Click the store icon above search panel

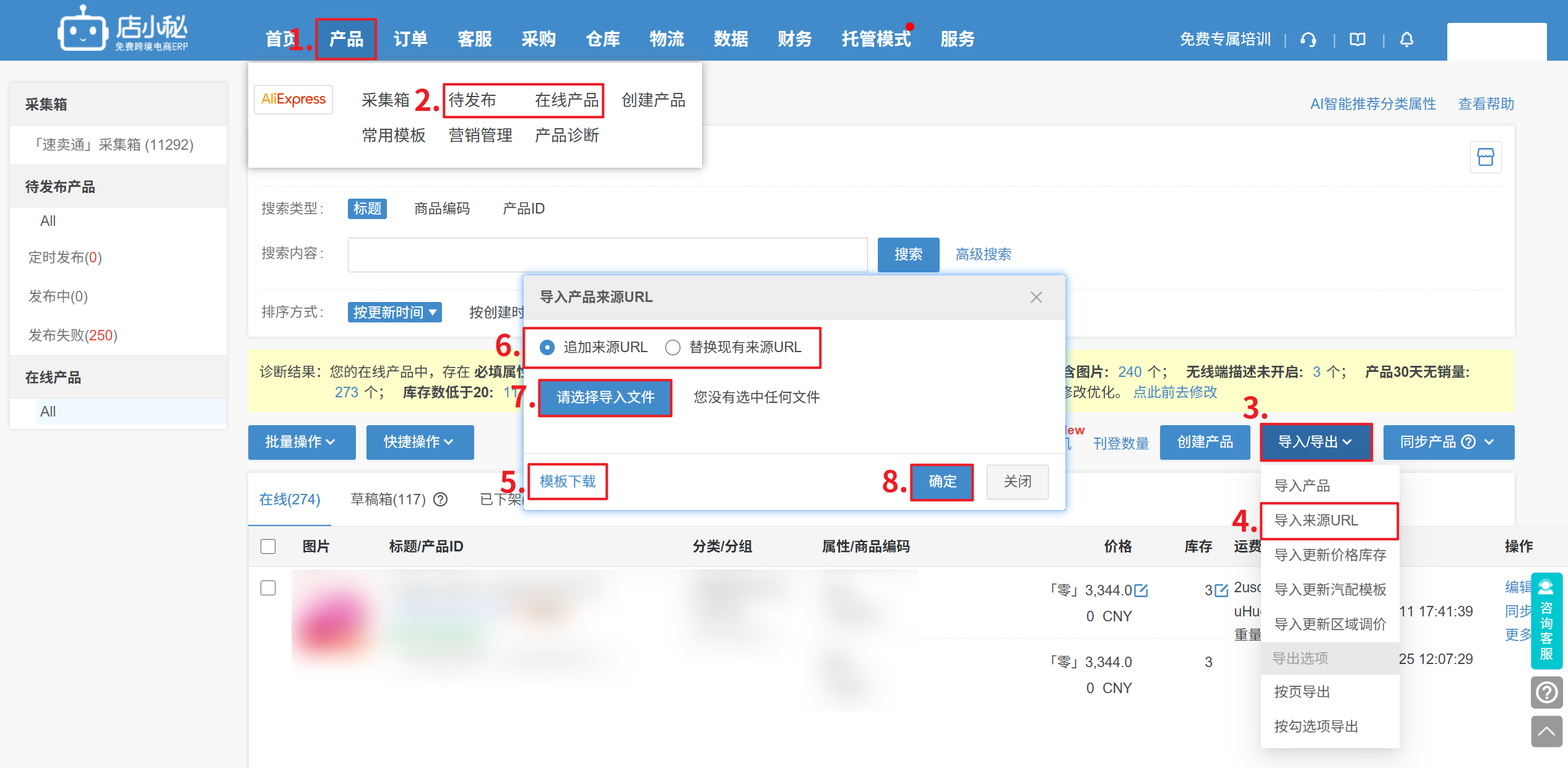click(1485, 157)
